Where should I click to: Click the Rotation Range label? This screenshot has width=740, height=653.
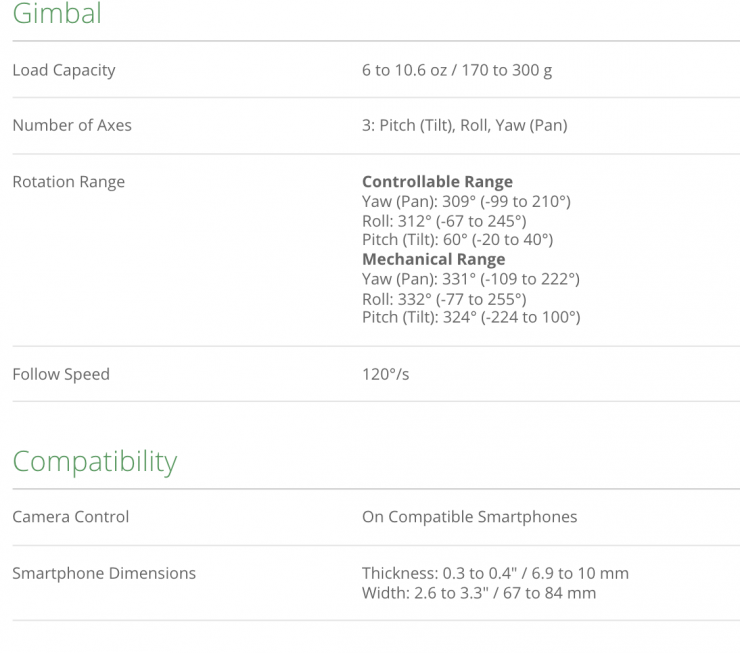pos(68,182)
